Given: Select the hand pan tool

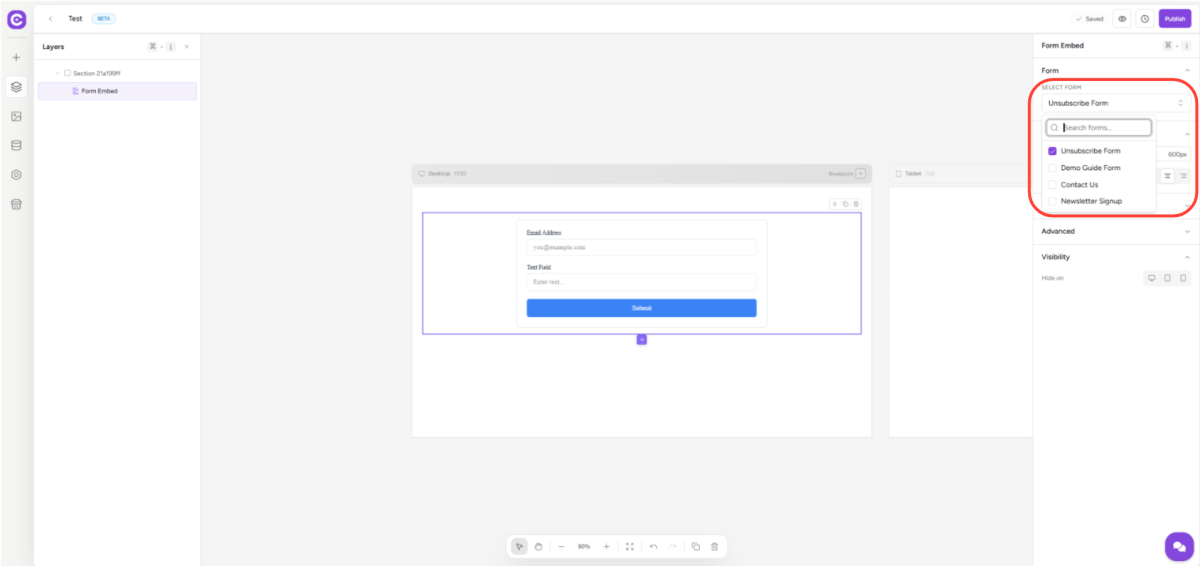Looking at the screenshot, I should [538, 546].
